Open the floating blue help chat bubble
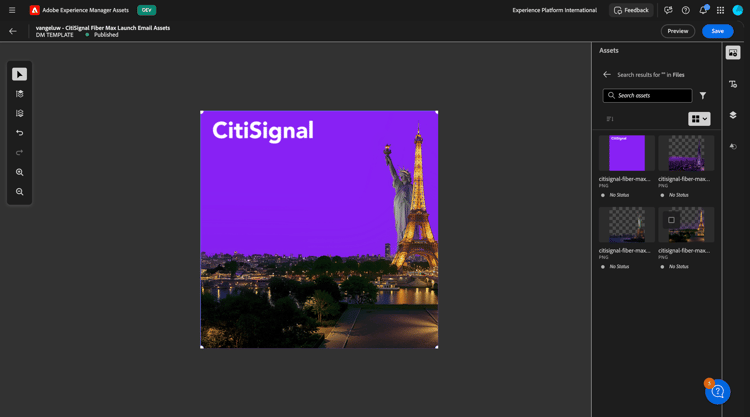The height and width of the screenshot is (417, 750). [717, 392]
